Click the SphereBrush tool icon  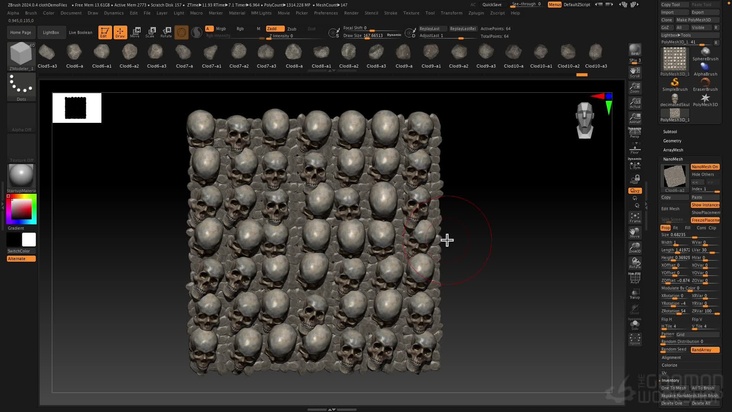point(705,54)
